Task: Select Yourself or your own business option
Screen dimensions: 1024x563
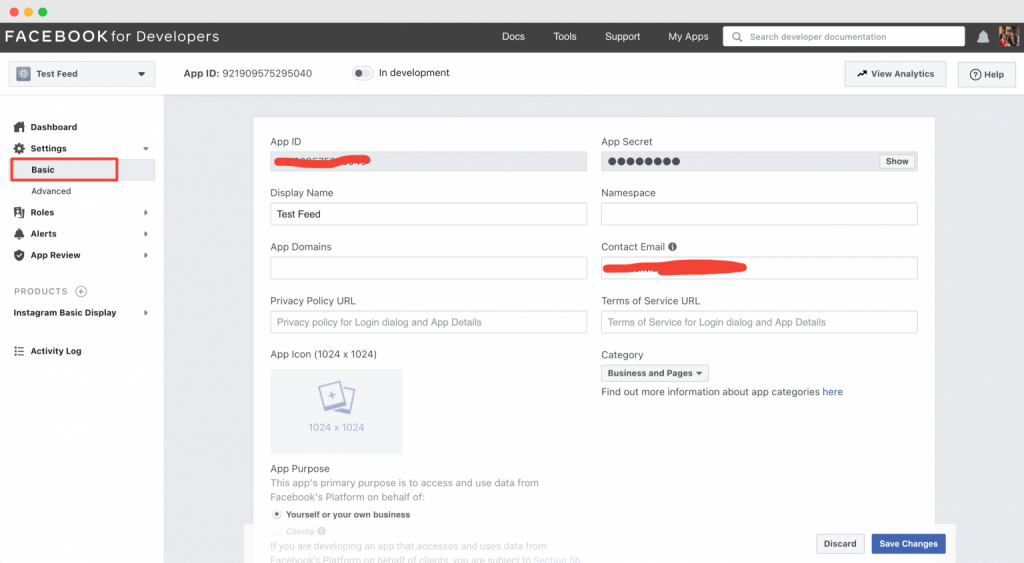Action: [x=277, y=515]
